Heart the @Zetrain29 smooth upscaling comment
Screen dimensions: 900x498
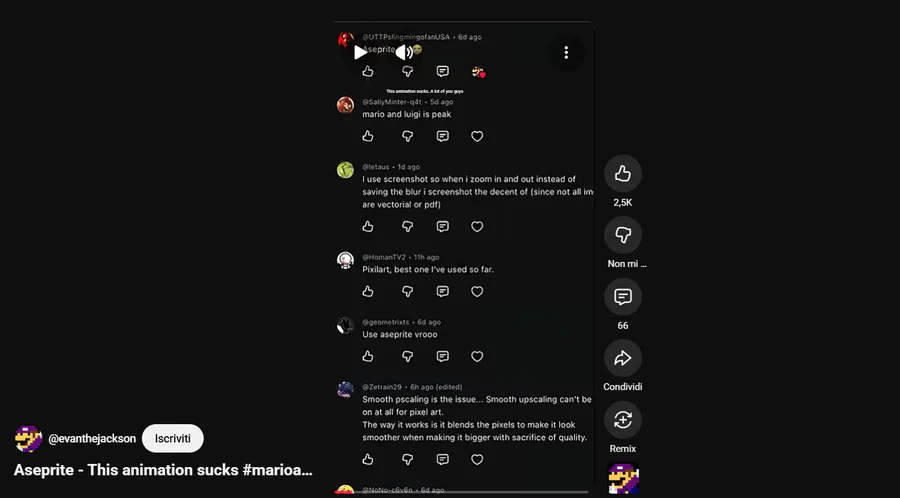coord(477,460)
